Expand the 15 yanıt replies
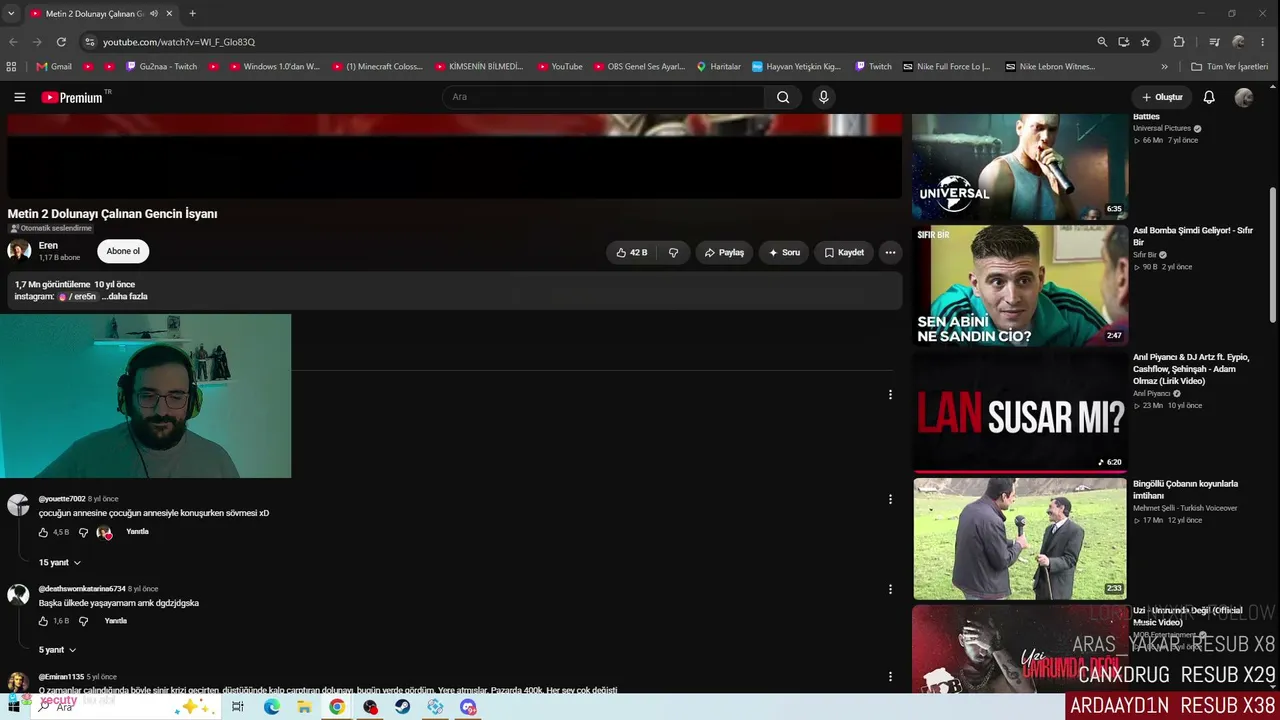 (59, 563)
